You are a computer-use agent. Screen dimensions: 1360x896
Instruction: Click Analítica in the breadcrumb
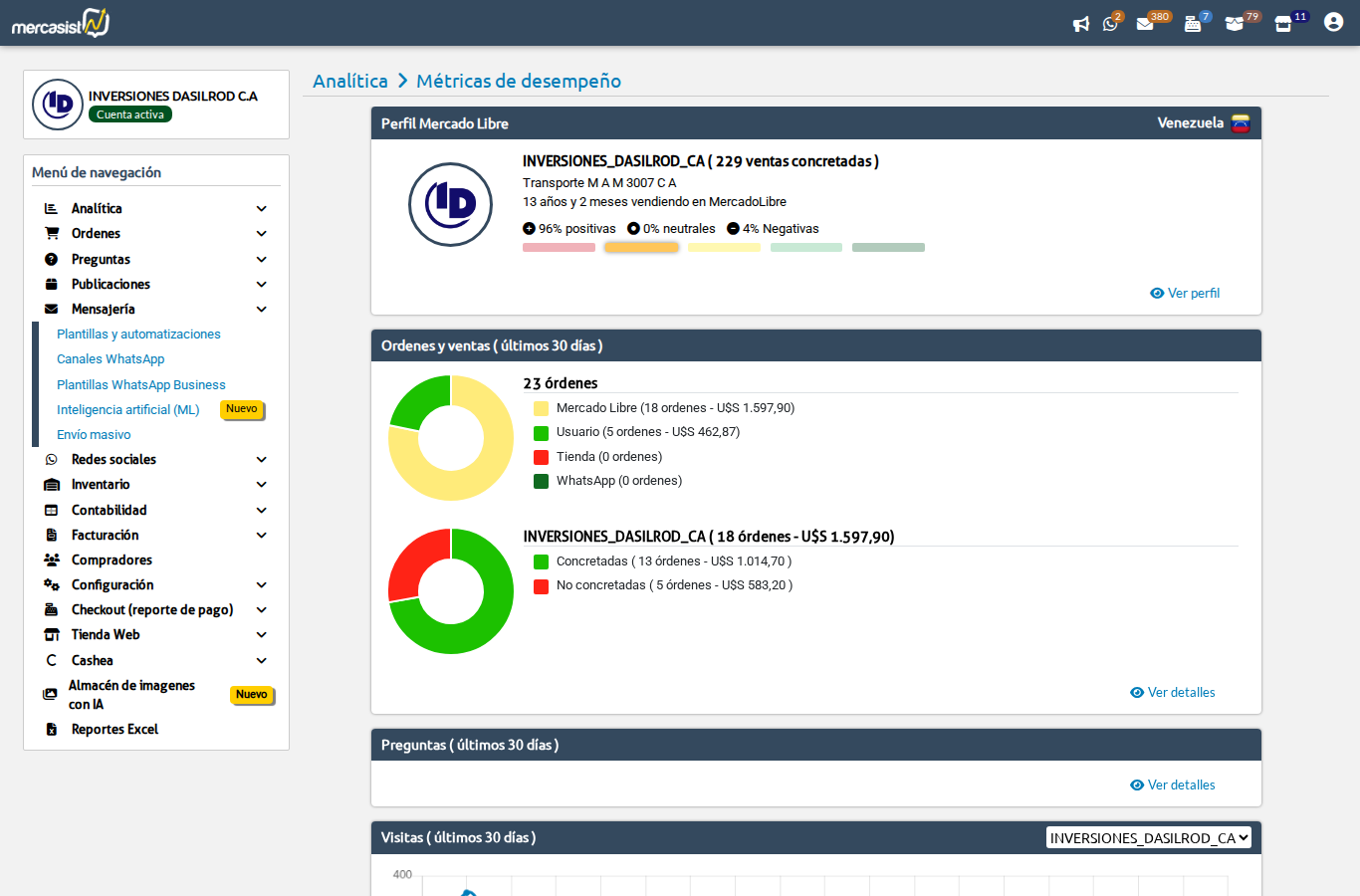pos(350,81)
